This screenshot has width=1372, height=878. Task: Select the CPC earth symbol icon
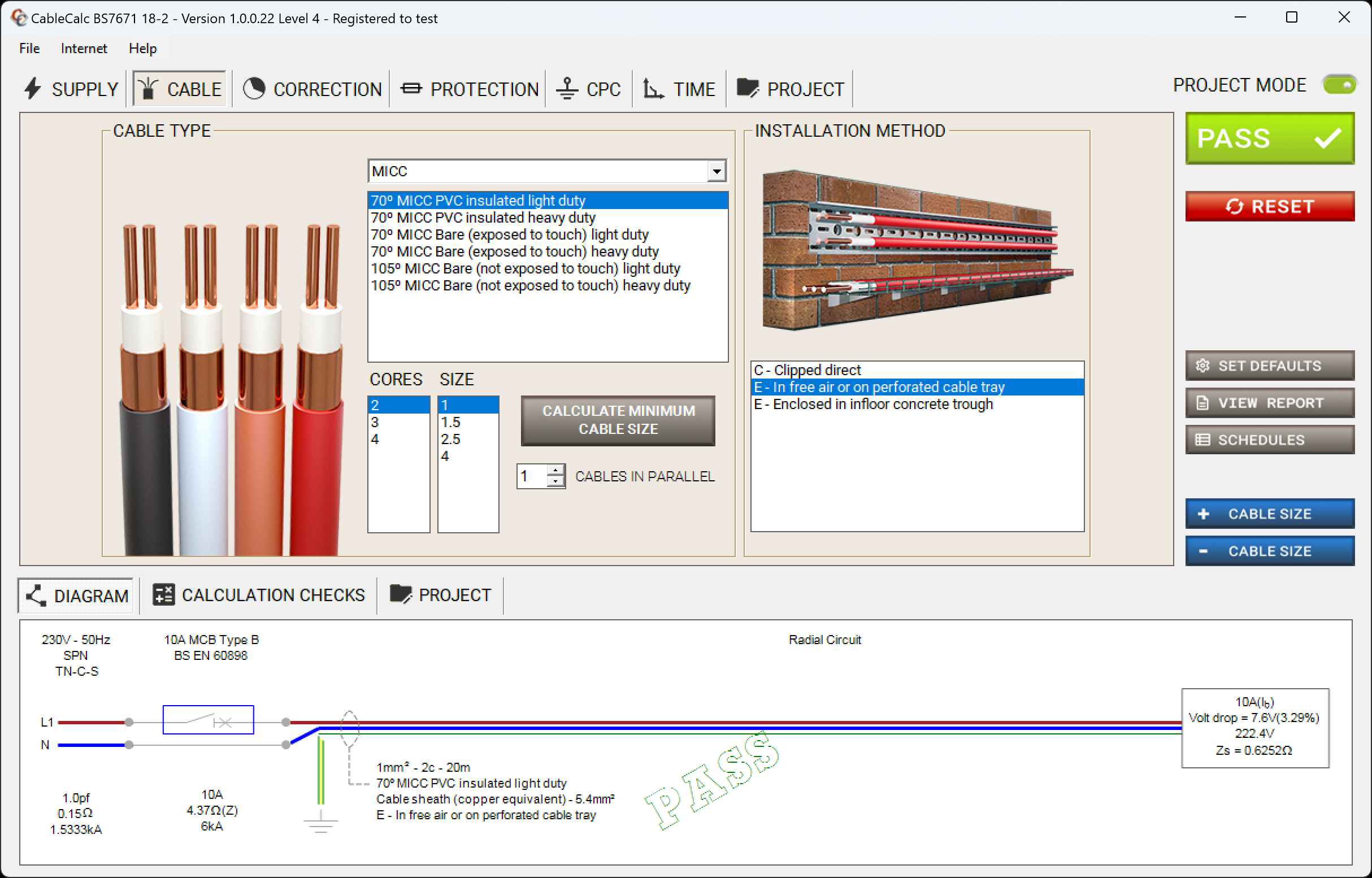(566, 88)
